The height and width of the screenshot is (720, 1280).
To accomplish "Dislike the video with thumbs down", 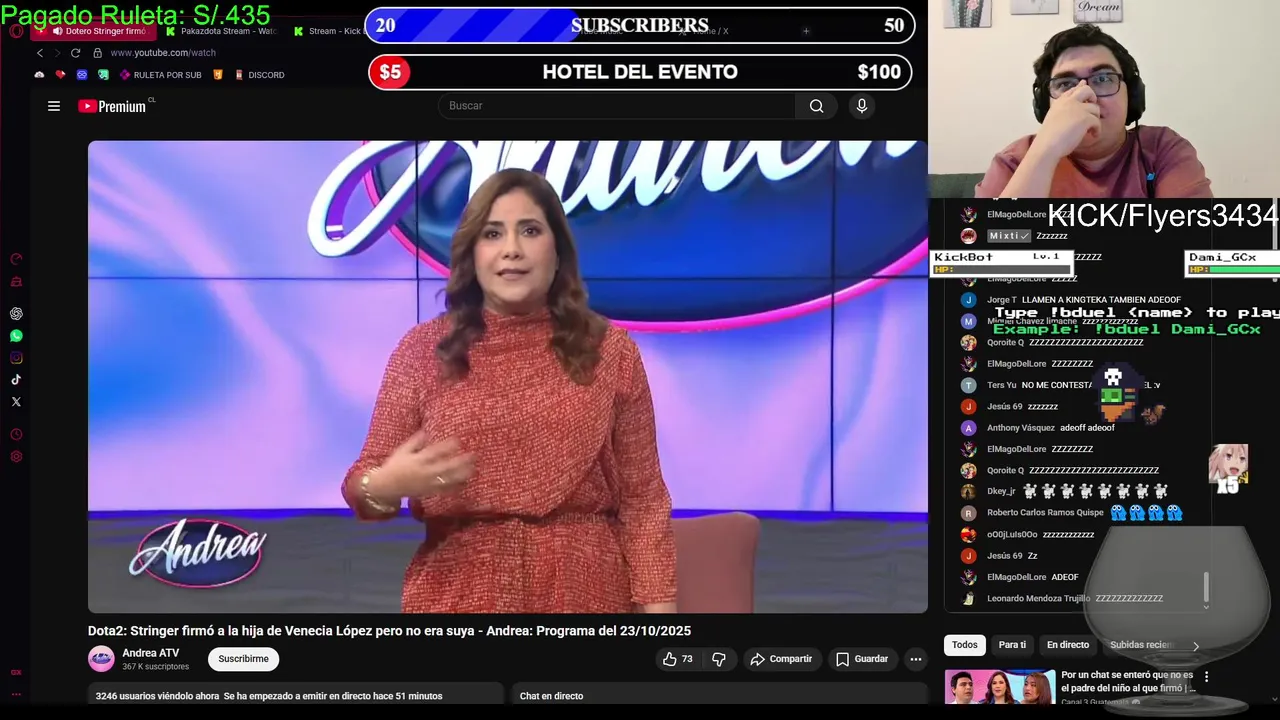I will point(719,659).
